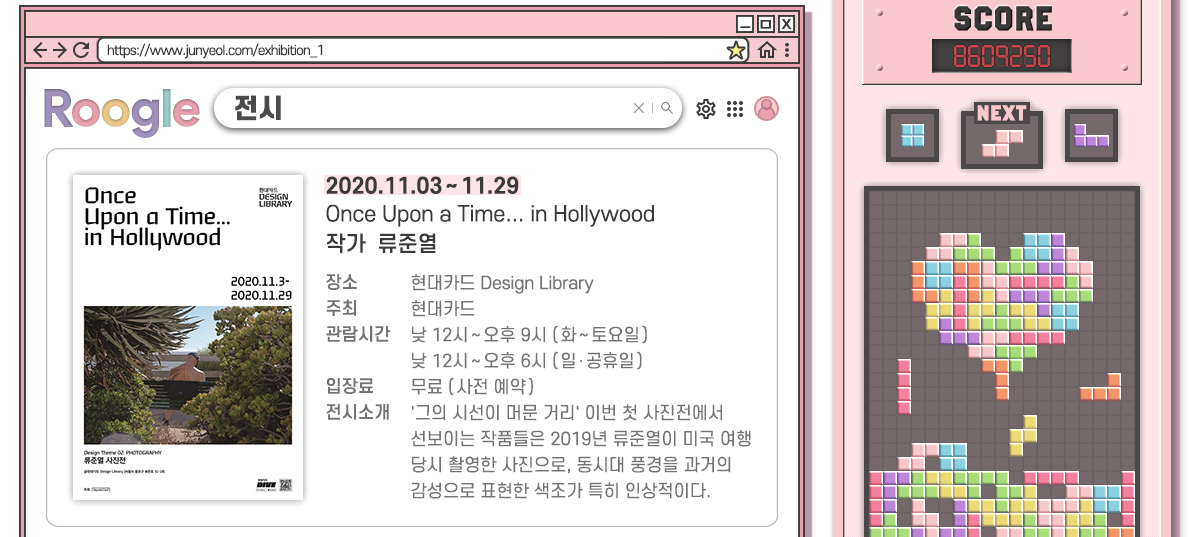
Task: Click the falling yellow S-shaped tetromino
Action: coord(1023,435)
